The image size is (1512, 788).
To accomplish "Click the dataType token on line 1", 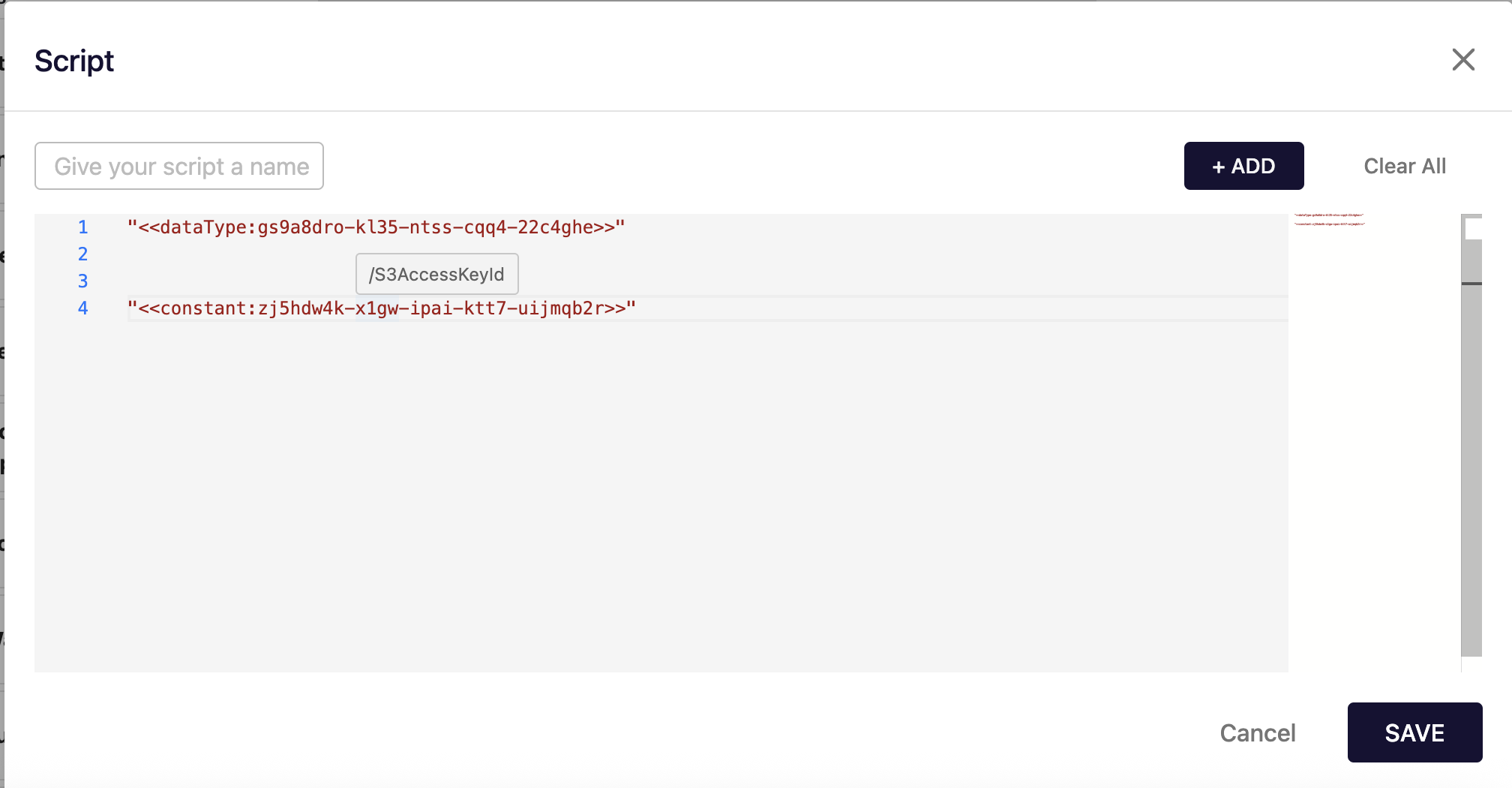I will (x=375, y=227).
